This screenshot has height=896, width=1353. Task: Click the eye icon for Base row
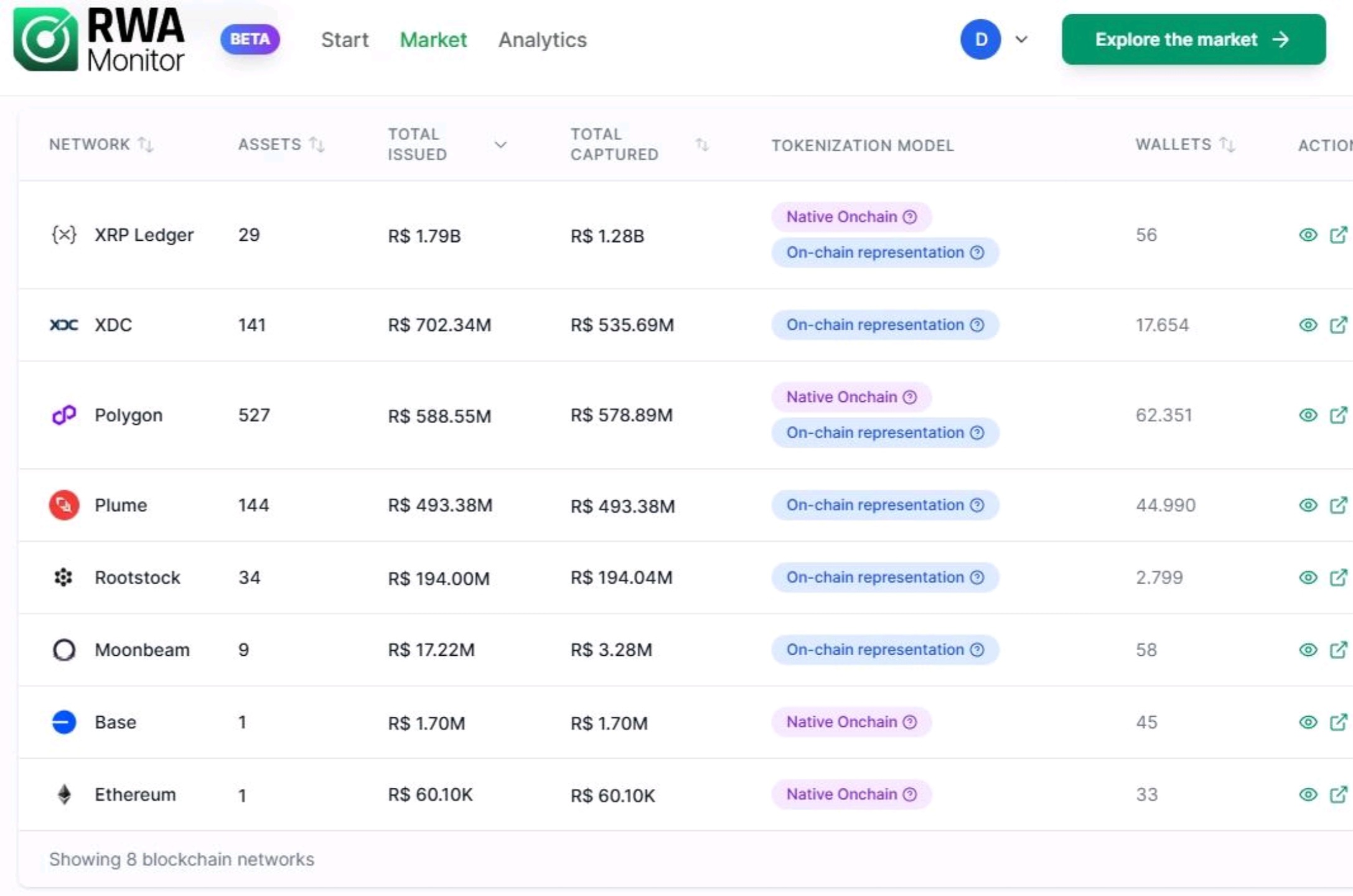[x=1308, y=722]
